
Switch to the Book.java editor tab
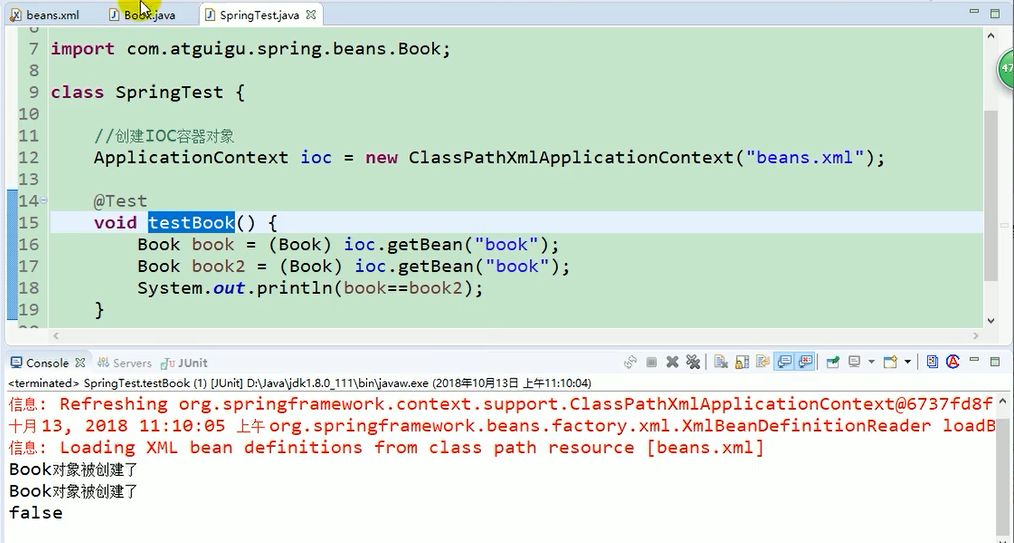142,15
